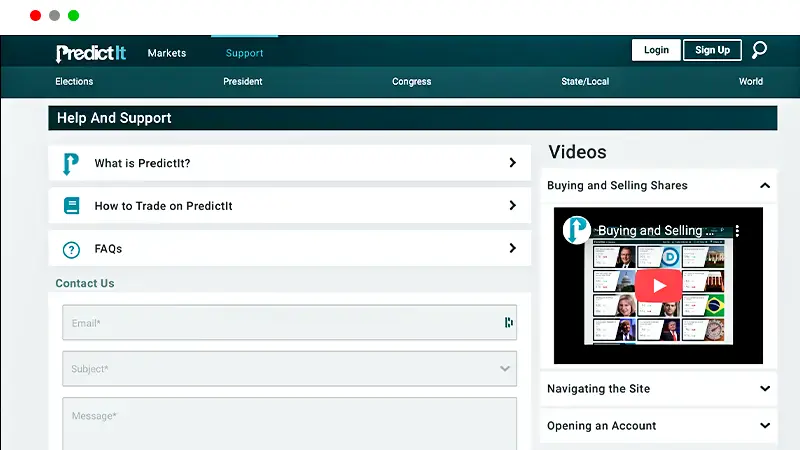The height and width of the screenshot is (450, 800).
Task: Click the green window maximize dot
Action: 73,16
